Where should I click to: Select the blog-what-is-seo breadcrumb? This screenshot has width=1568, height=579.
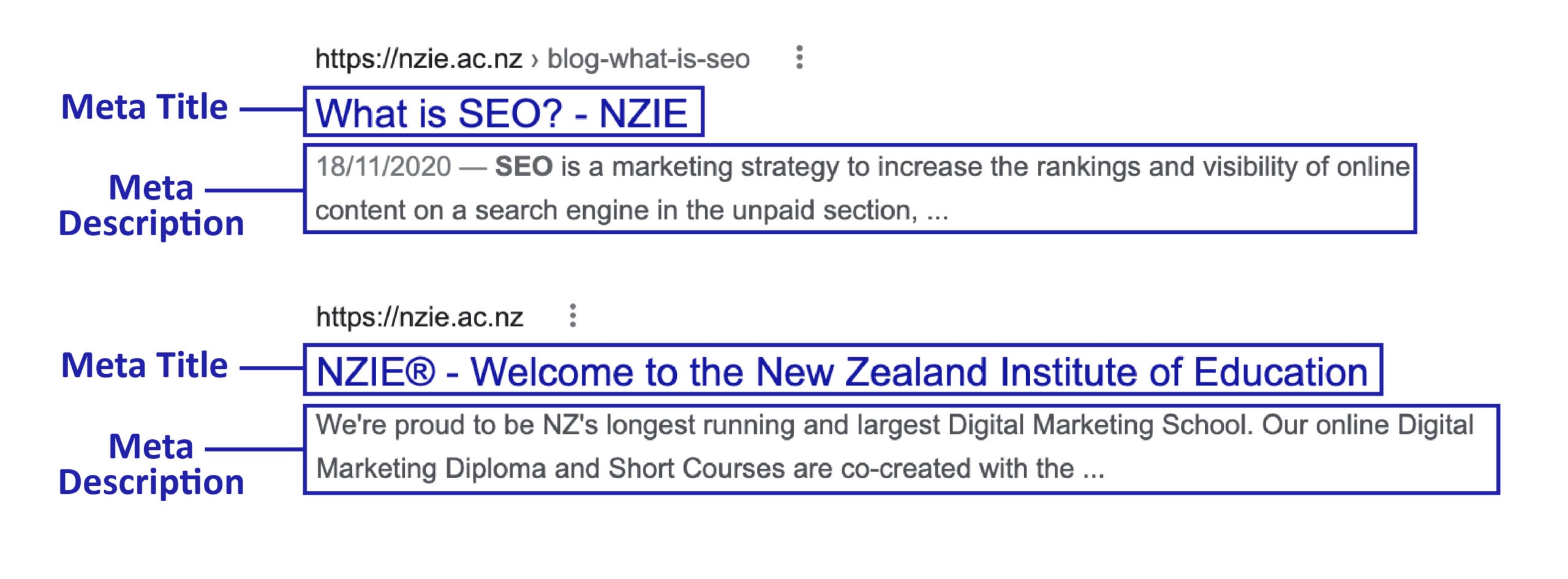(648, 59)
